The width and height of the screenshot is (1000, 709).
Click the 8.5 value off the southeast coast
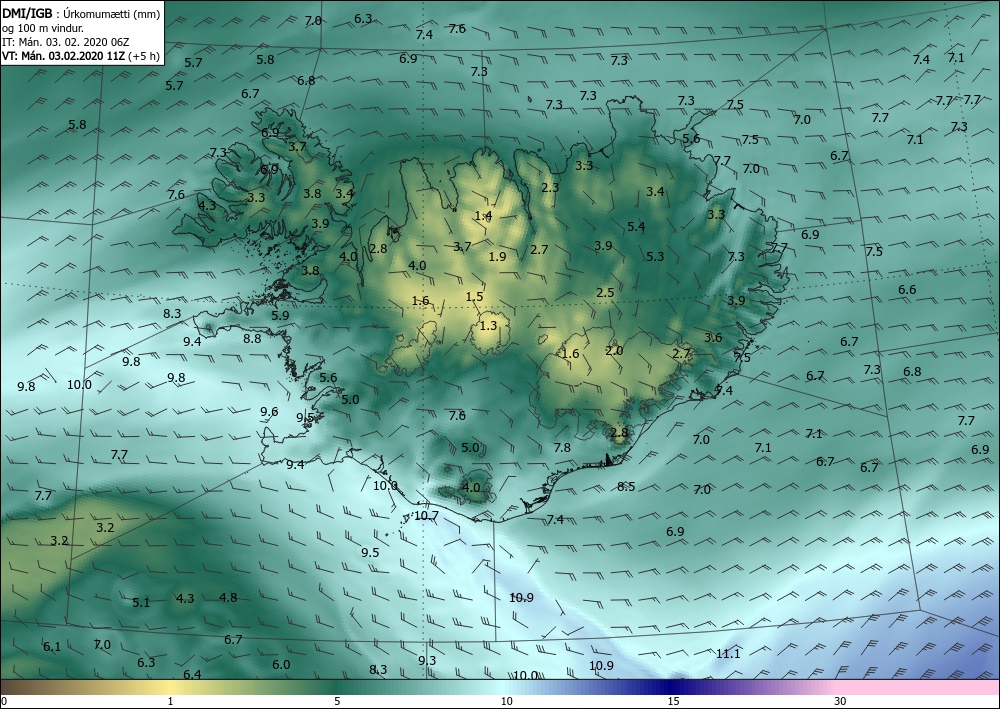click(626, 486)
